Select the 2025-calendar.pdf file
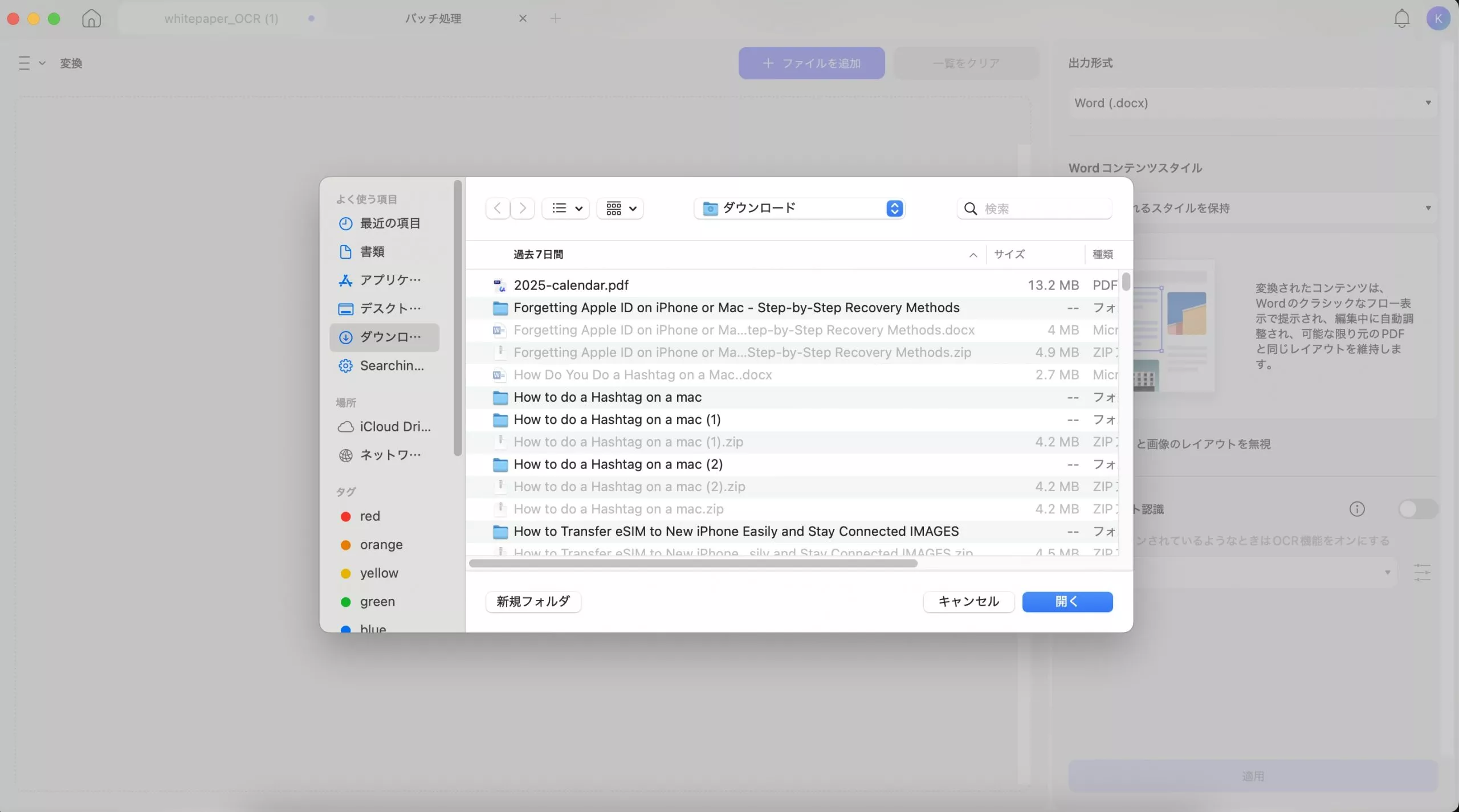Image resolution: width=1459 pixels, height=812 pixels. pyautogui.click(x=570, y=285)
